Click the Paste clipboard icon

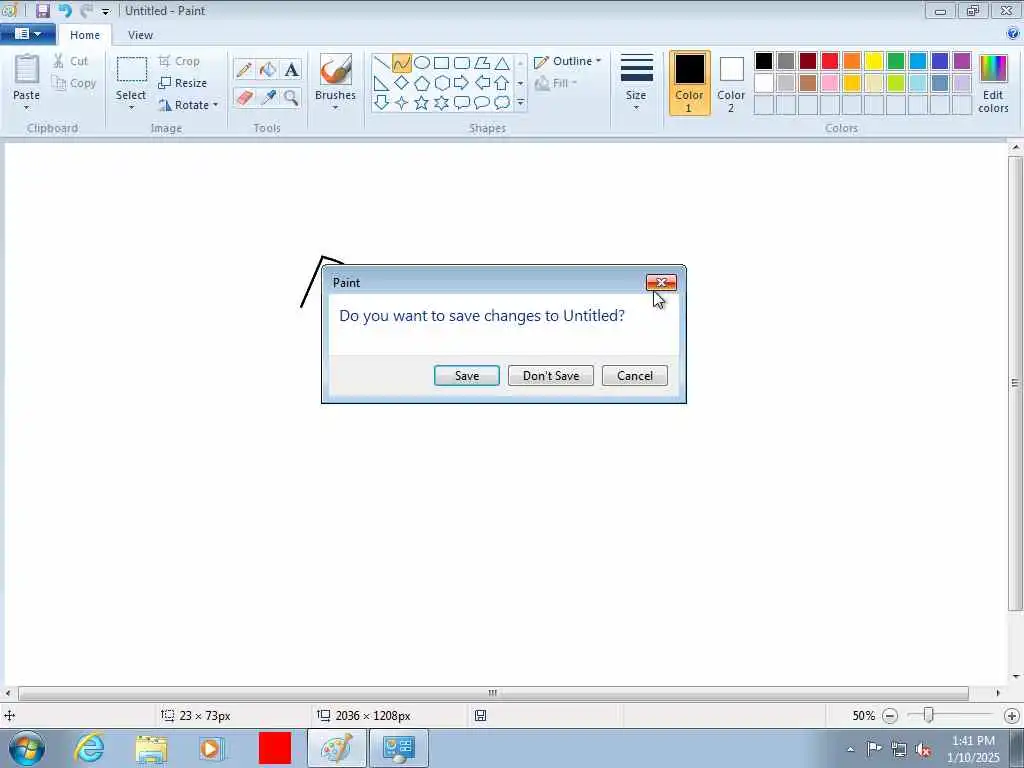(x=27, y=70)
